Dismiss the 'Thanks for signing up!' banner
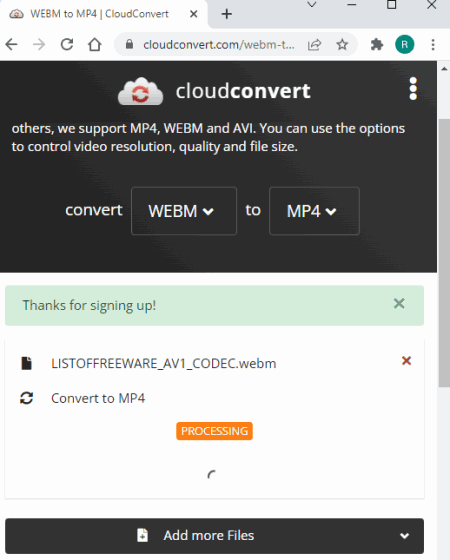Viewport: 450px width, 560px height. (x=399, y=304)
